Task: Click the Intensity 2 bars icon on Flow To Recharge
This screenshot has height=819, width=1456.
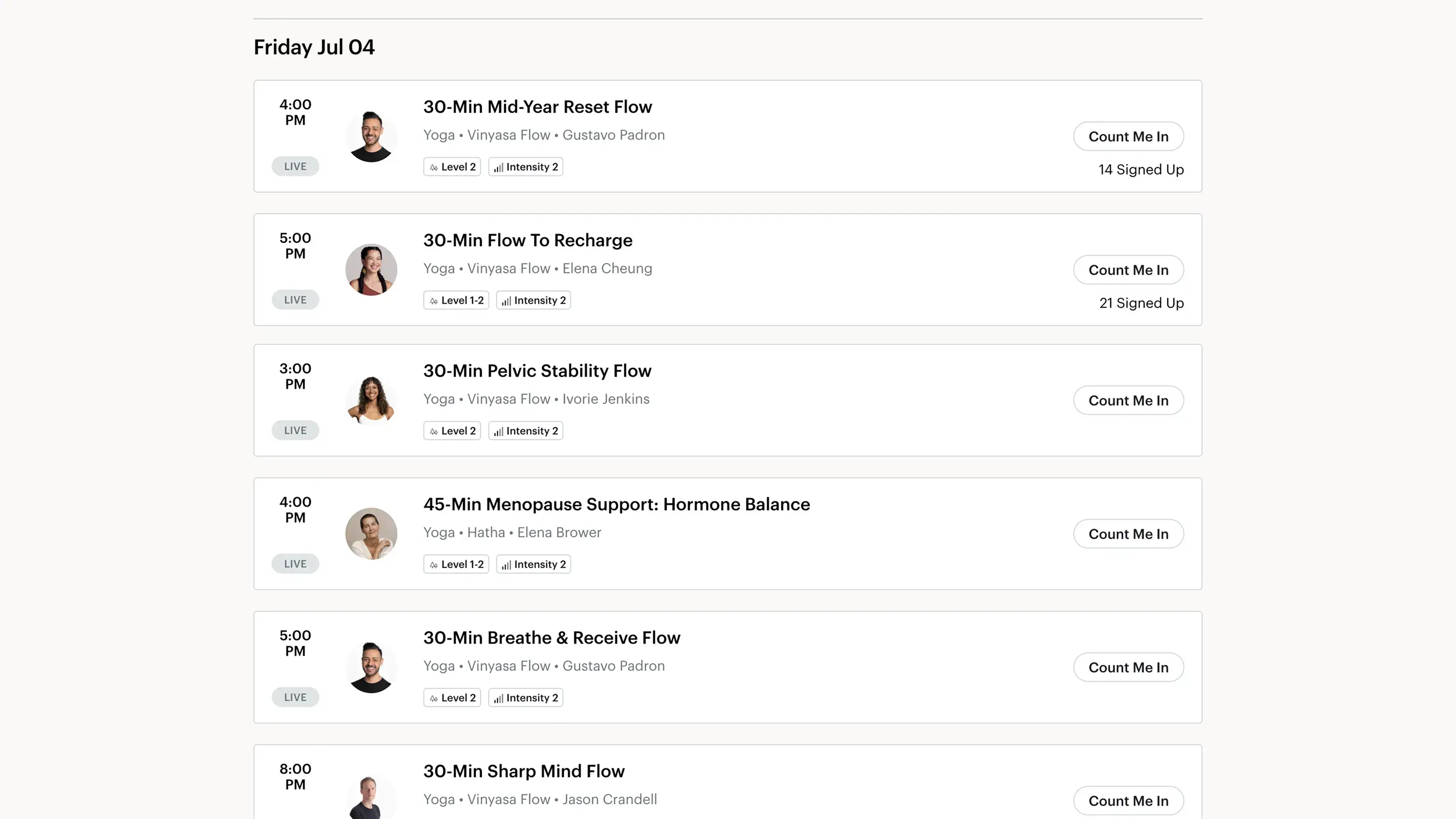Action: coord(507,301)
